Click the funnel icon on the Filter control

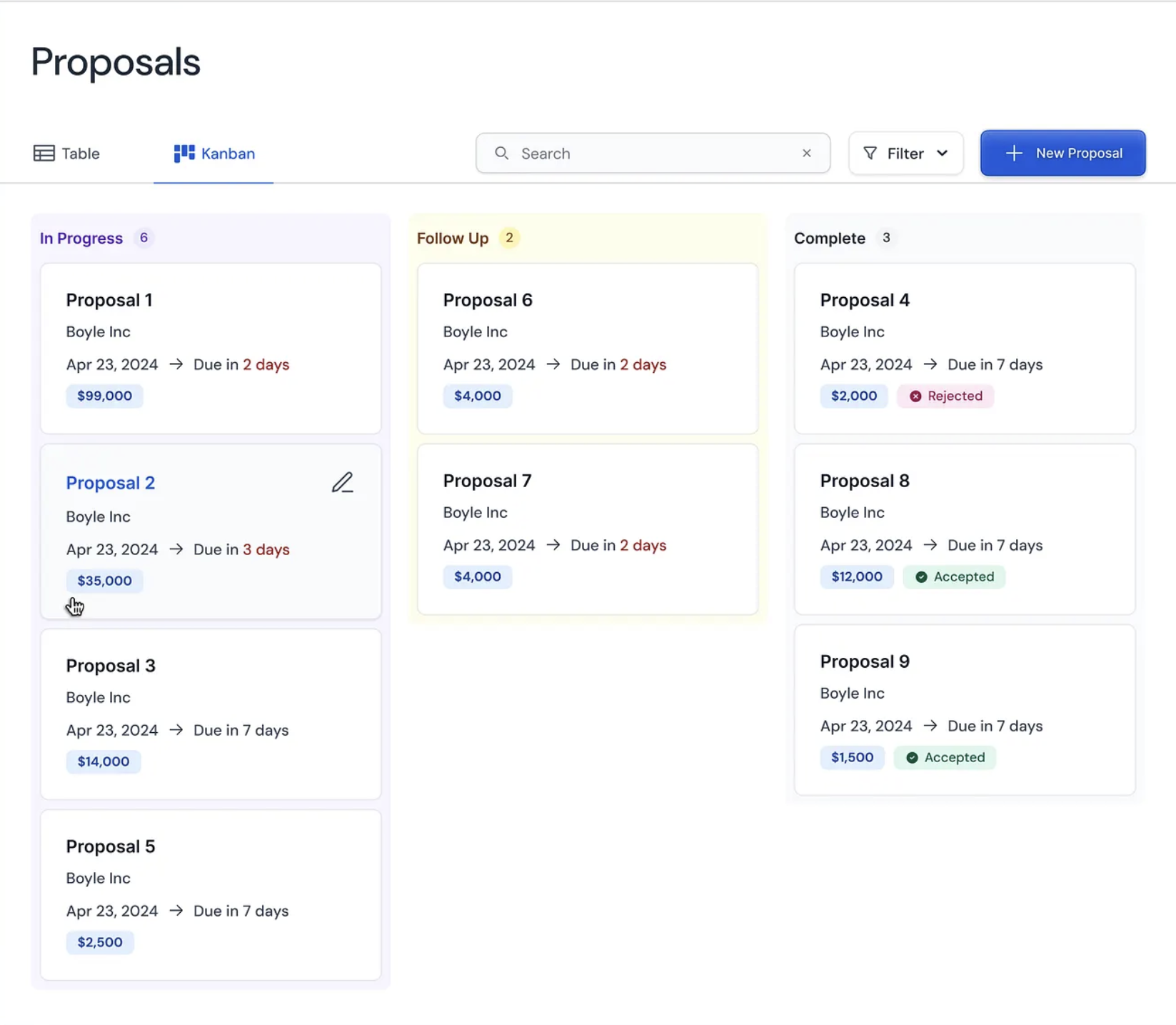click(869, 153)
